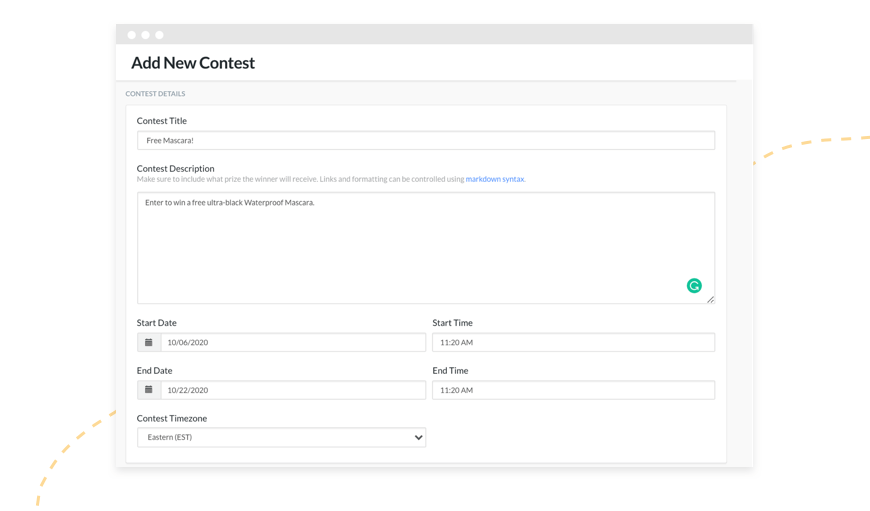
Task: Click the Start Time field
Action: click(x=573, y=342)
